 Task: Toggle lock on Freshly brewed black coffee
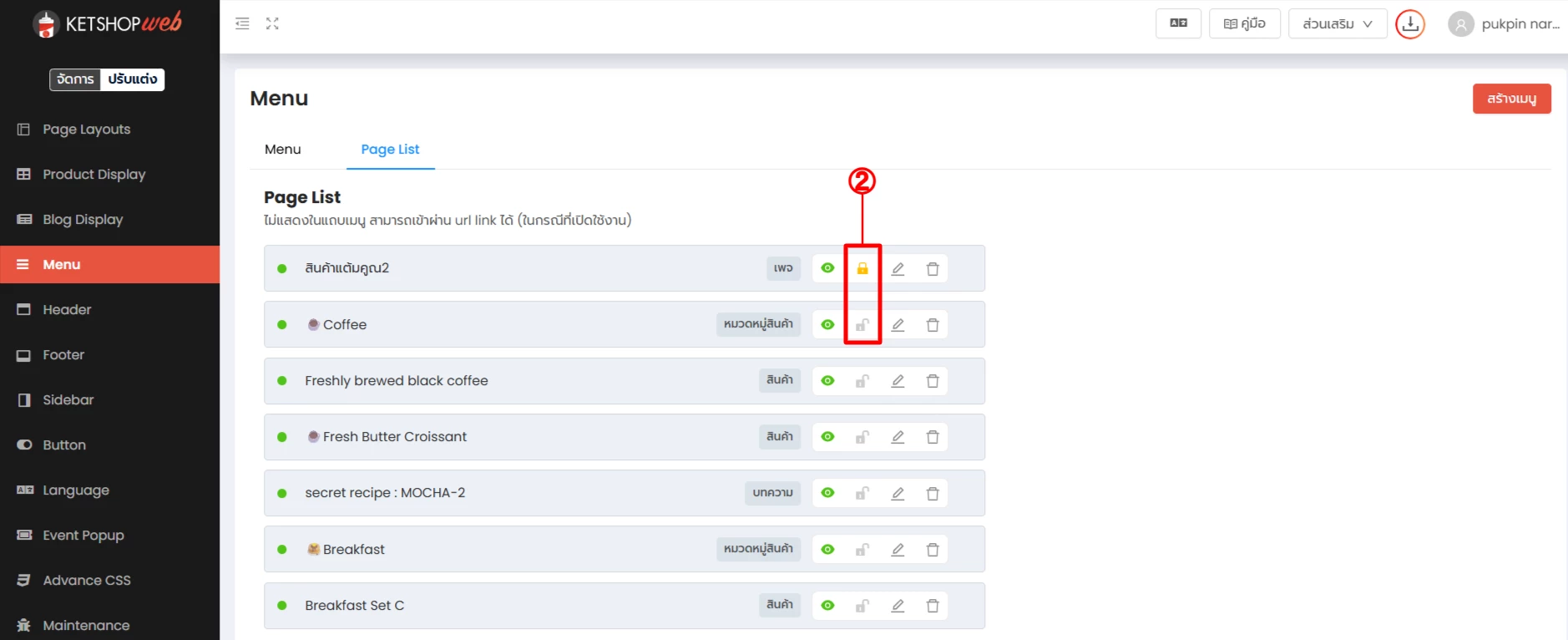tap(862, 380)
